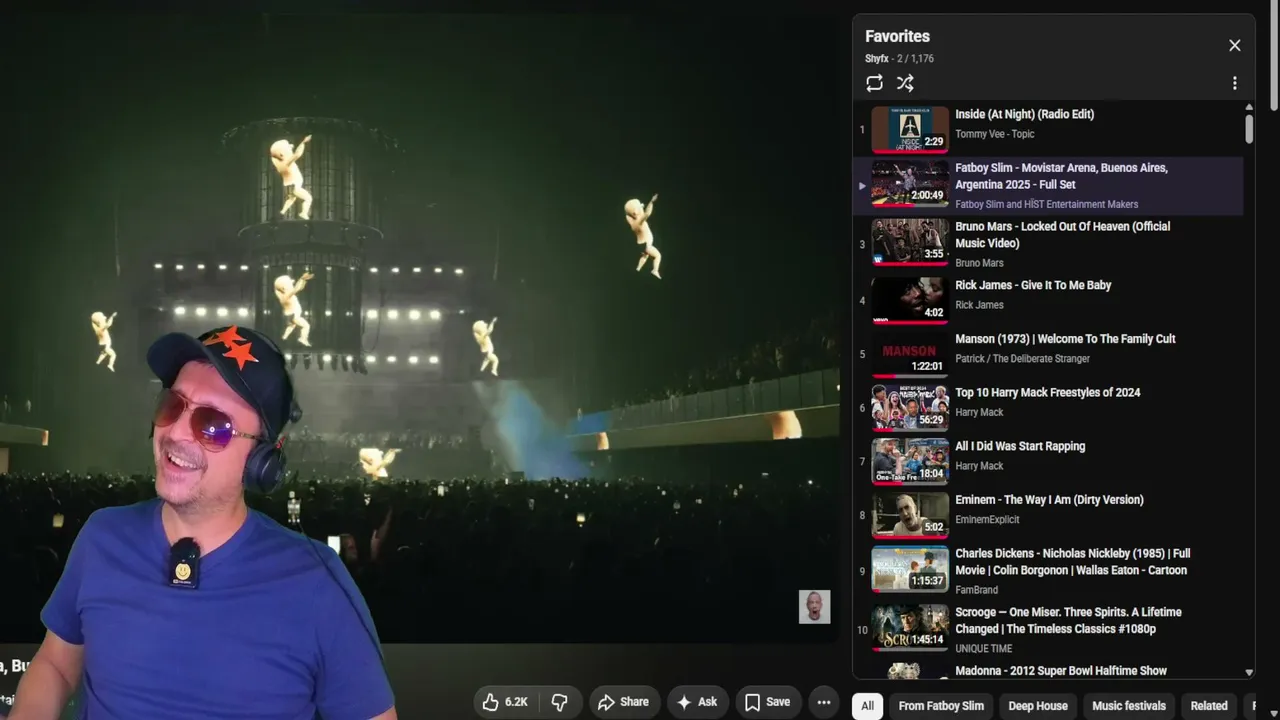This screenshot has height=720, width=1280.
Task: Click the Give It To Me Baby thumbnail
Action: [x=910, y=301]
